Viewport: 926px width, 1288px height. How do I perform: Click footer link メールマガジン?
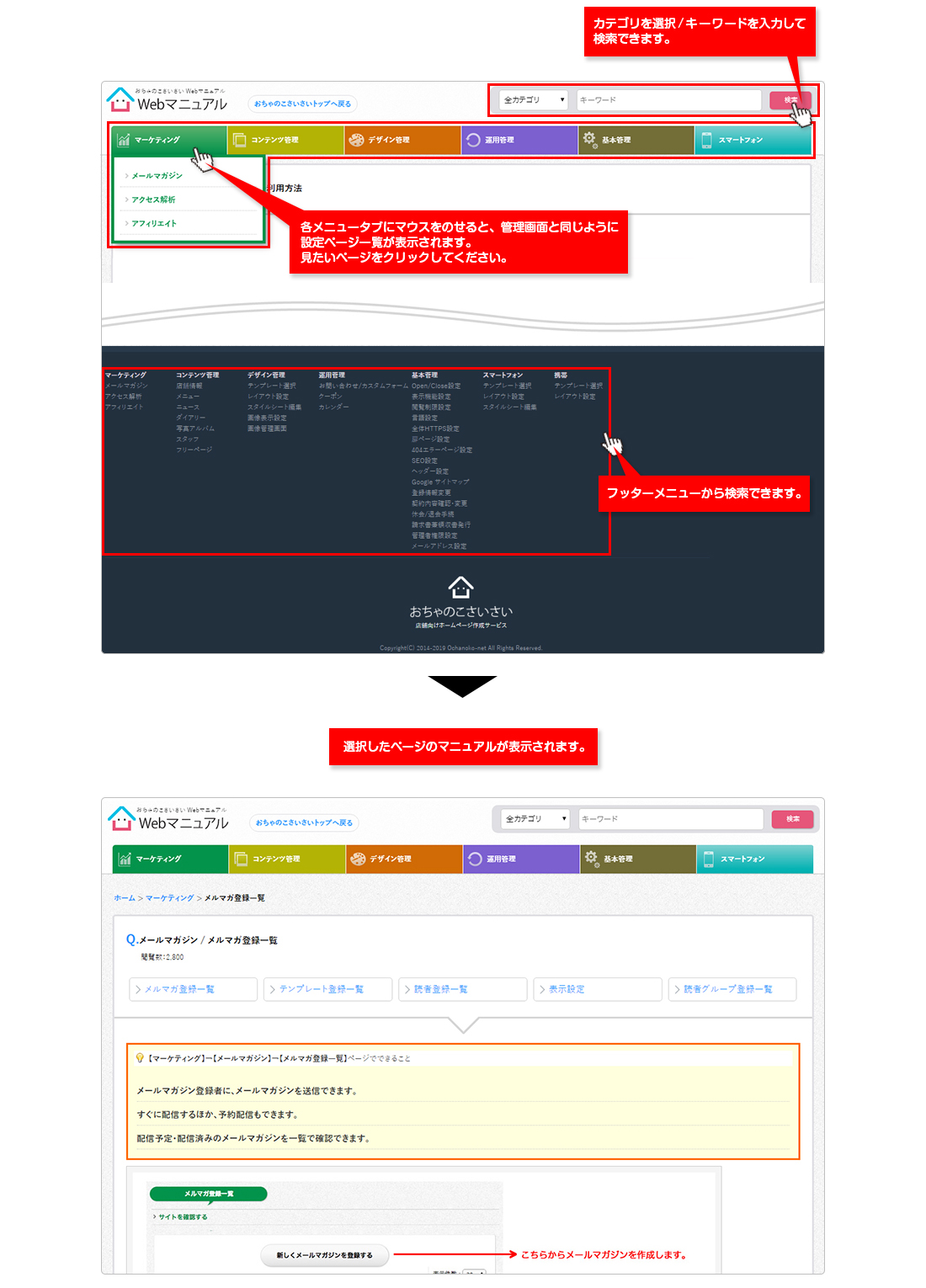(126, 386)
